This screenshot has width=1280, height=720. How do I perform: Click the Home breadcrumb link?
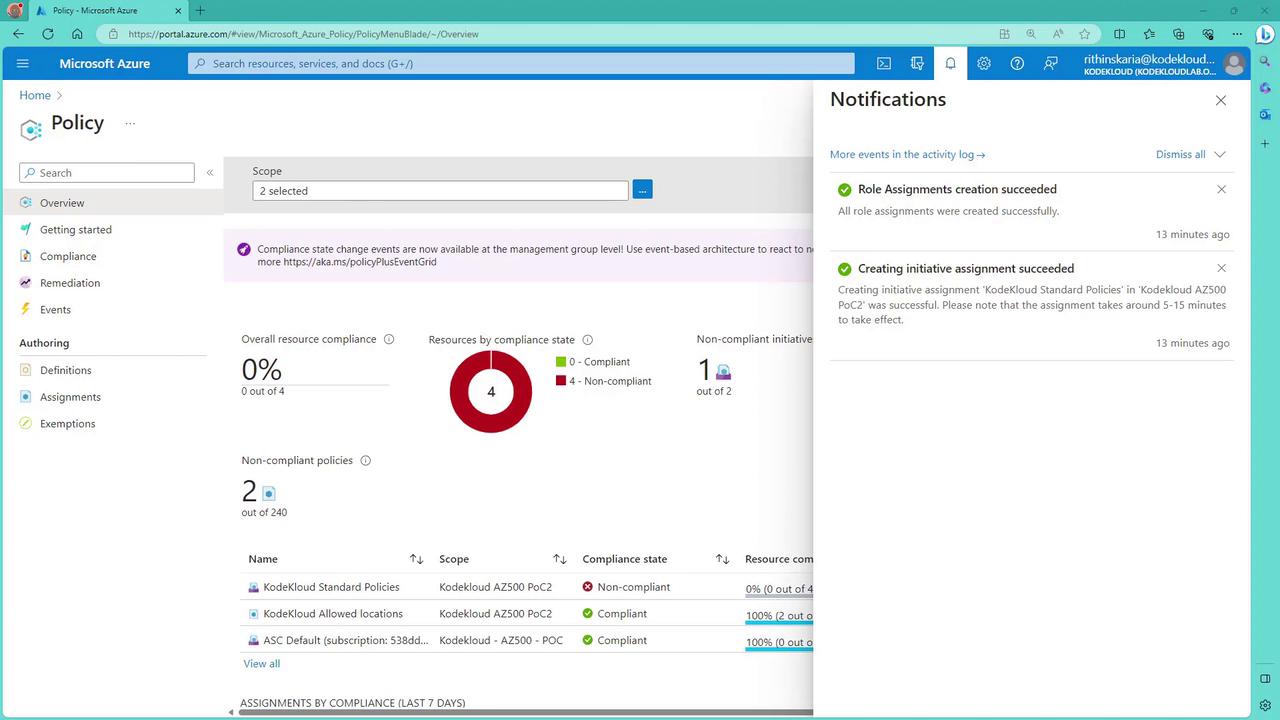(x=35, y=95)
